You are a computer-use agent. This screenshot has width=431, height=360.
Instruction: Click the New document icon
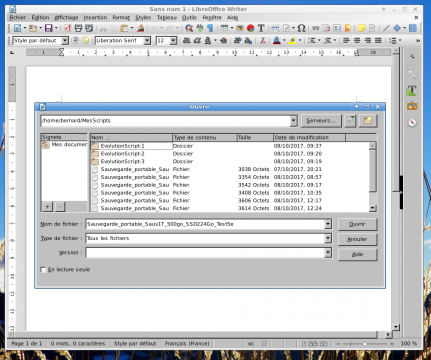[x=17, y=28]
